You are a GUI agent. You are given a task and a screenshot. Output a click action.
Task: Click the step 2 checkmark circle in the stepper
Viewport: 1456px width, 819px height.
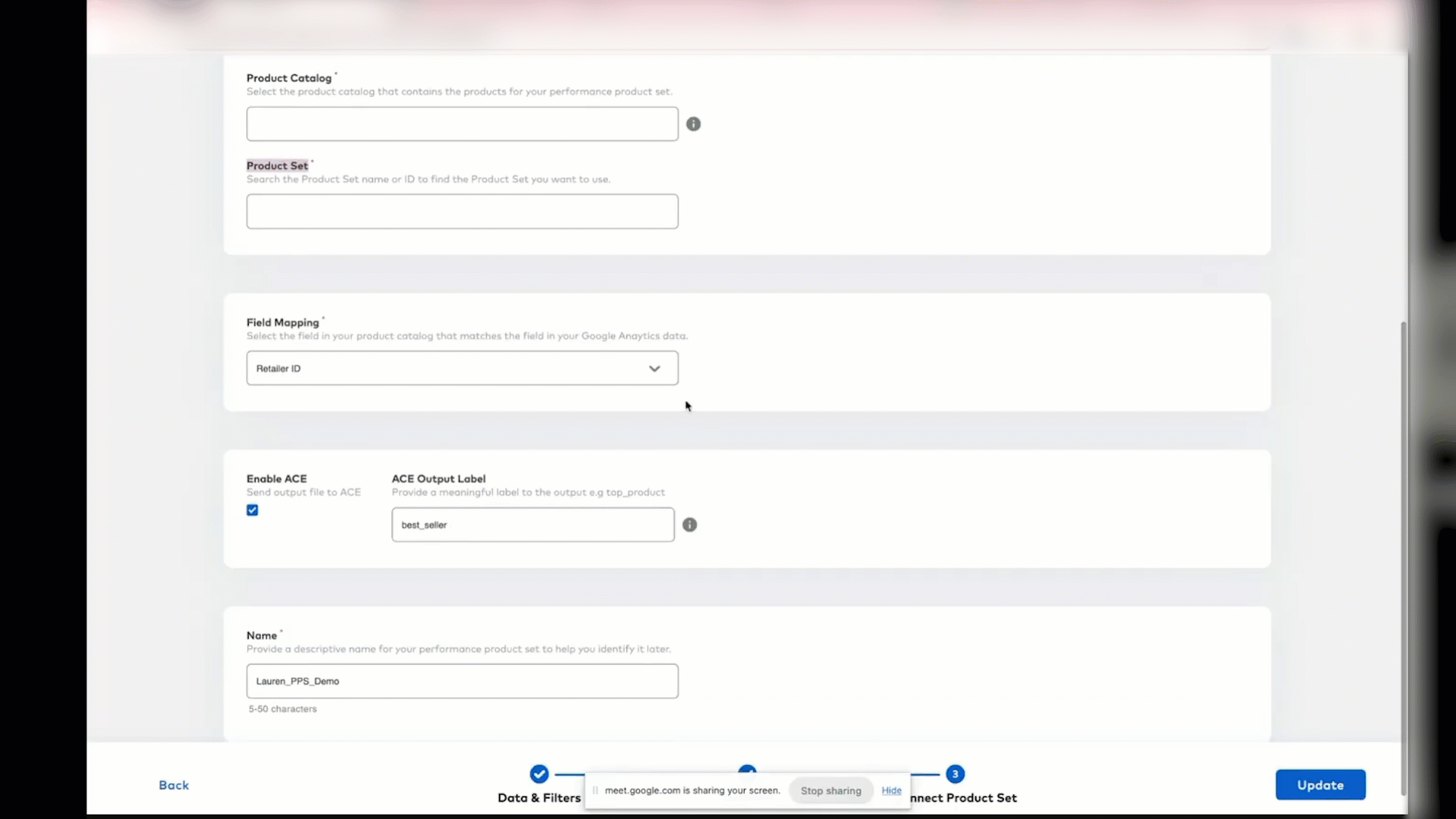click(748, 769)
